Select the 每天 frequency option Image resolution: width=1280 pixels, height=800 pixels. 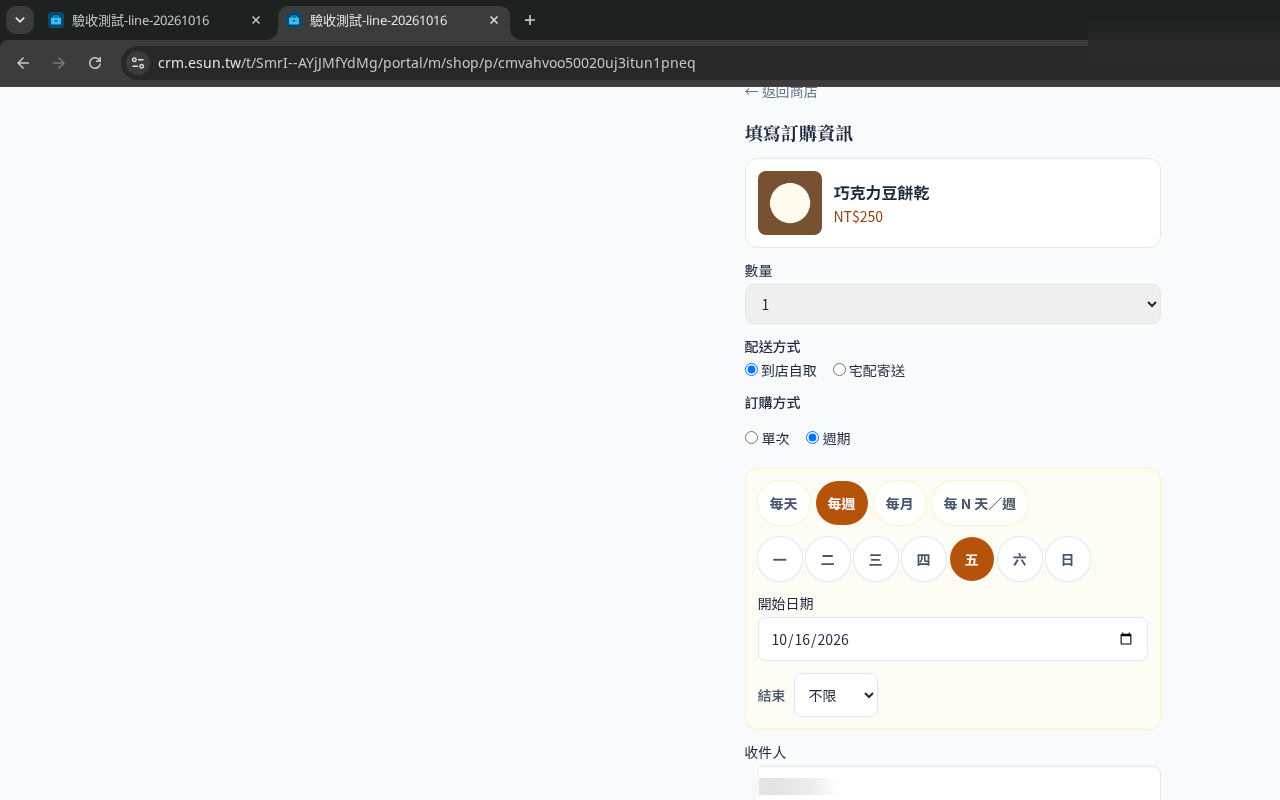[784, 503]
